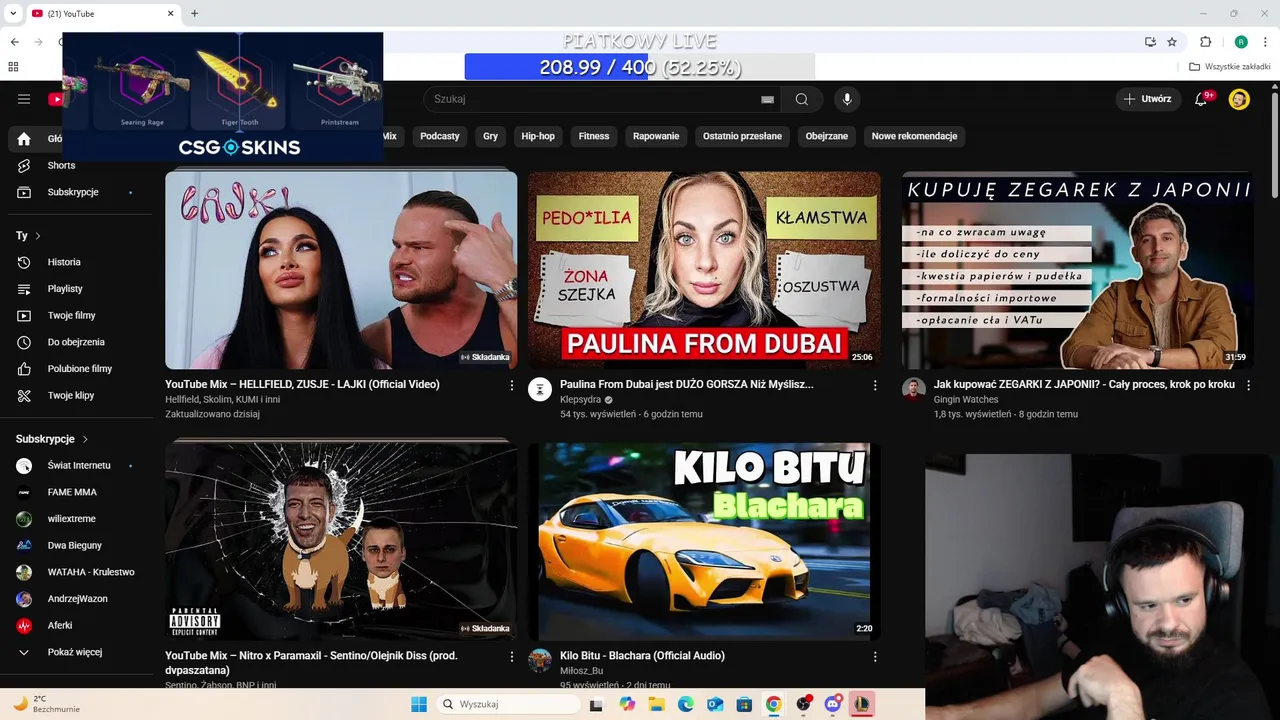Screen dimensions: 1280x720
Task: Open the Gingin Watches channel link
Action: [966, 400]
